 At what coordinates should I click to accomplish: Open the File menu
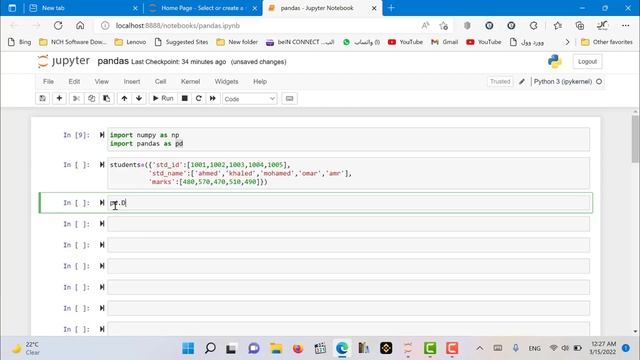(x=48, y=81)
